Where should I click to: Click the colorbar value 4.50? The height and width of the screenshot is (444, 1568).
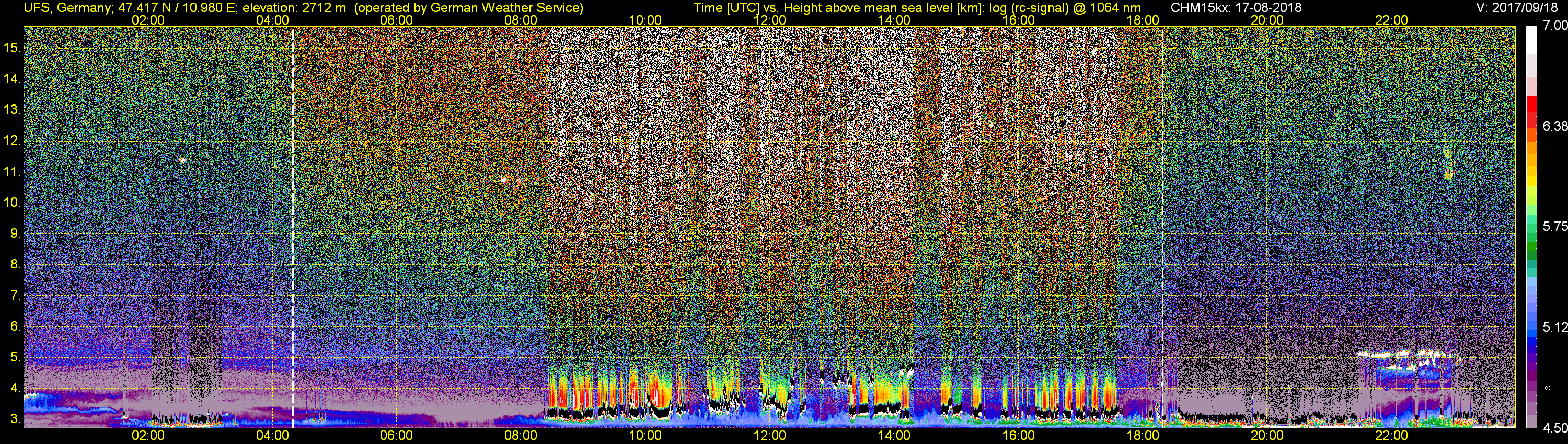(x=1555, y=428)
